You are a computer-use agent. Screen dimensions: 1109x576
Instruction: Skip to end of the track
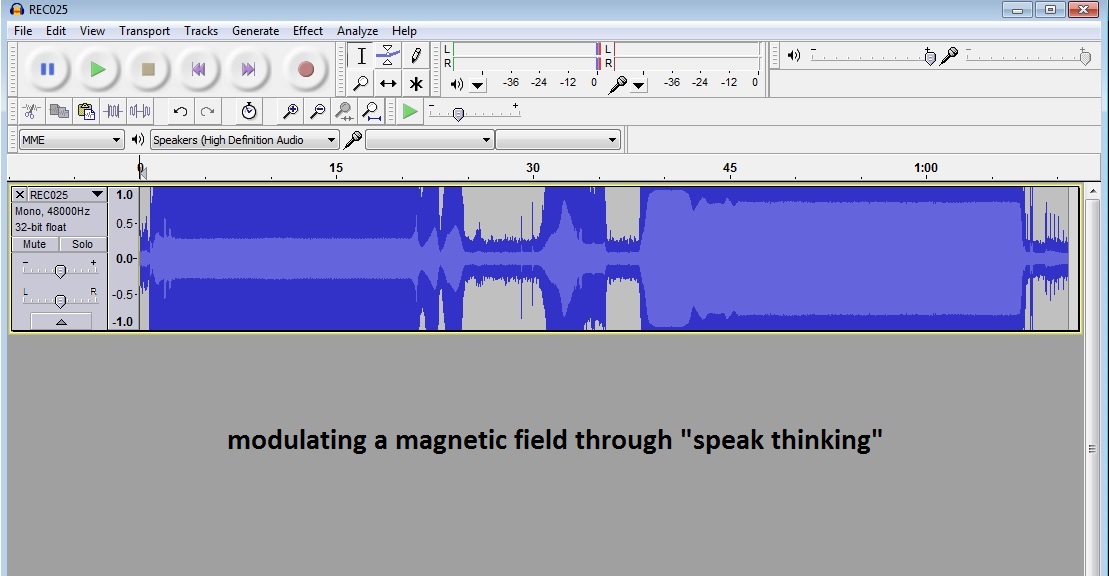coord(248,69)
